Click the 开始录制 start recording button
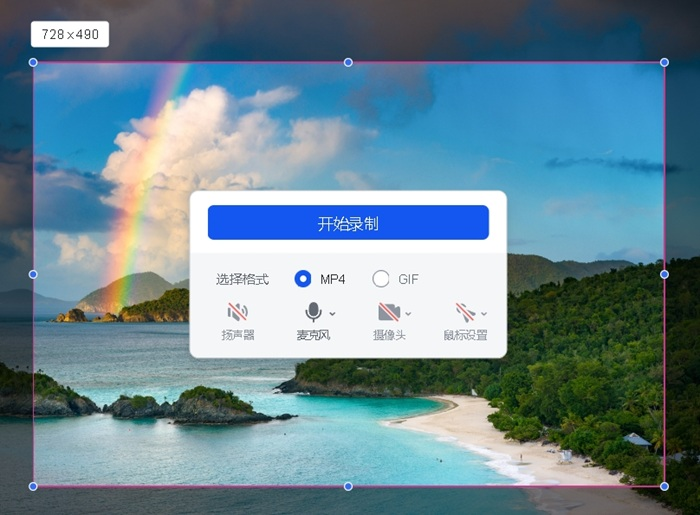Viewport: 700px width, 515px height. 348,223
